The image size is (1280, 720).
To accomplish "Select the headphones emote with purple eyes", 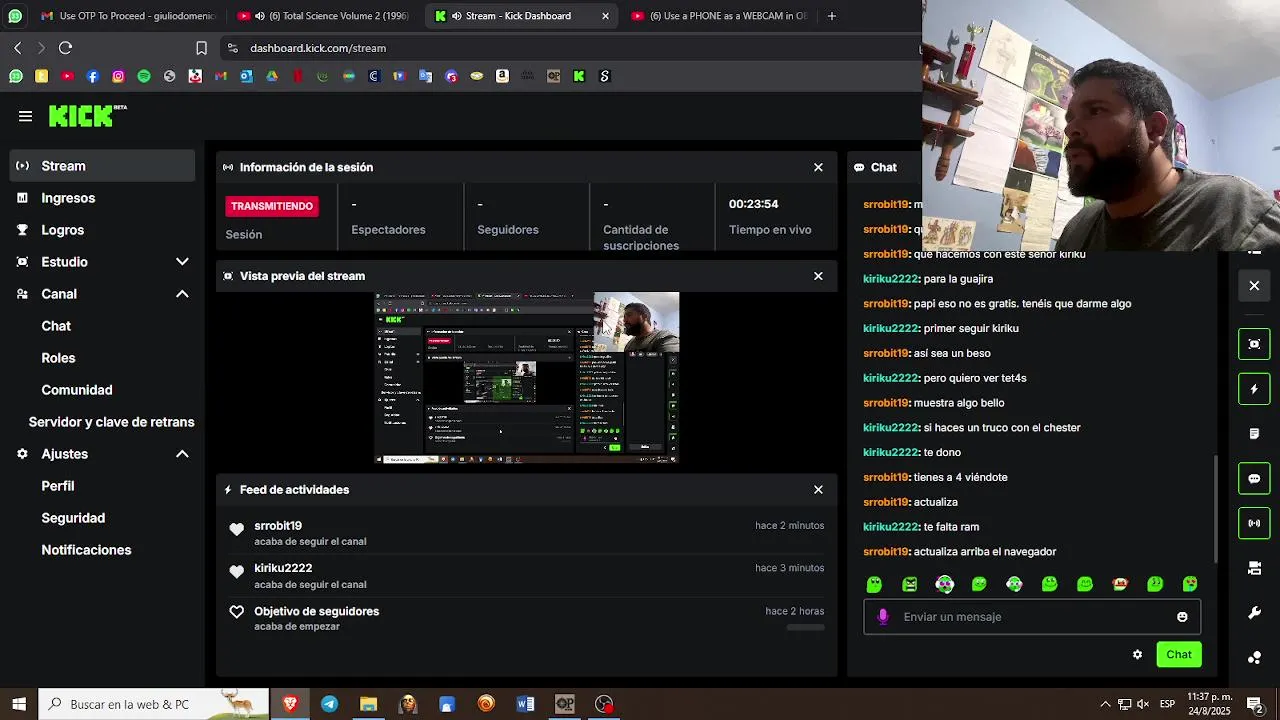I will tap(945, 584).
